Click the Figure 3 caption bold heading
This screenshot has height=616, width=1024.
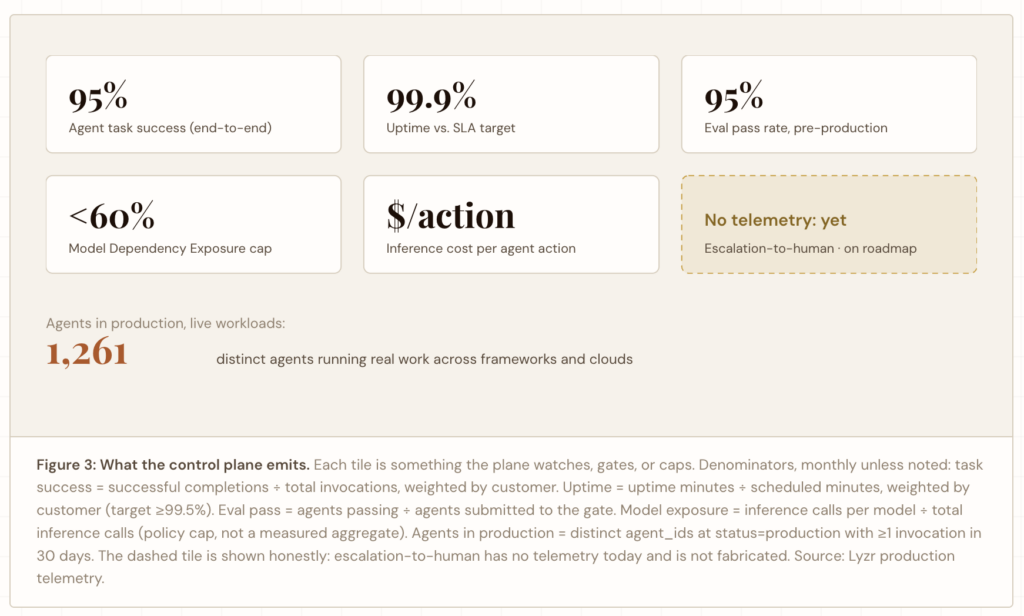(x=173, y=464)
